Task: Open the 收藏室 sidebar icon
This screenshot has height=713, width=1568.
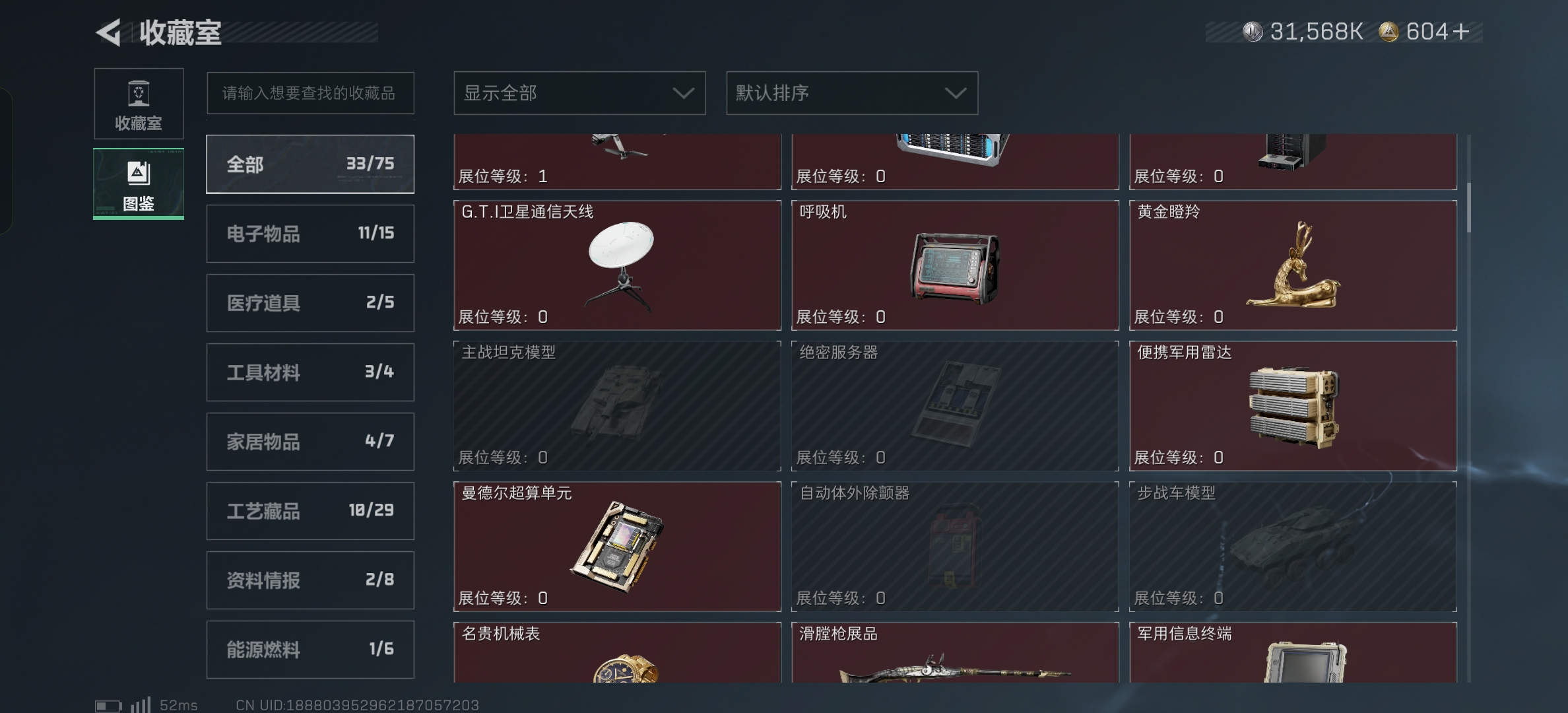Action: tap(139, 104)
